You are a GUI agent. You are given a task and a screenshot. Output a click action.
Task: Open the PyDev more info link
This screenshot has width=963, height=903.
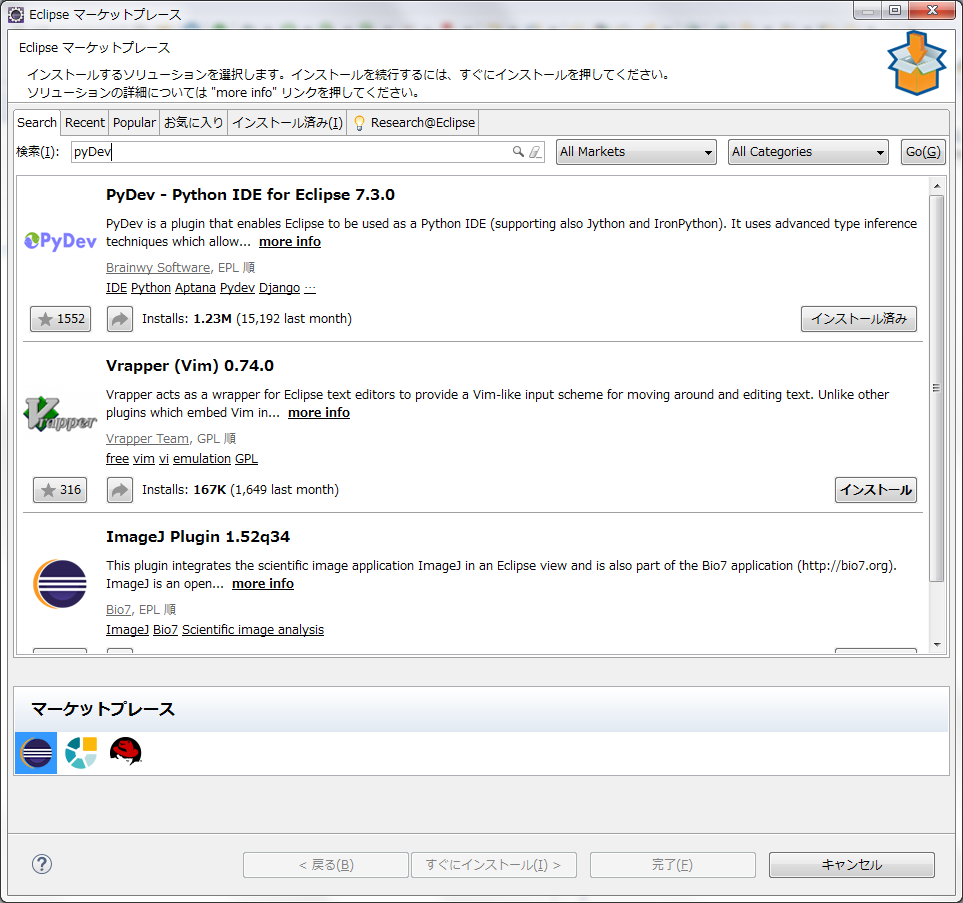tap(290, 242)
